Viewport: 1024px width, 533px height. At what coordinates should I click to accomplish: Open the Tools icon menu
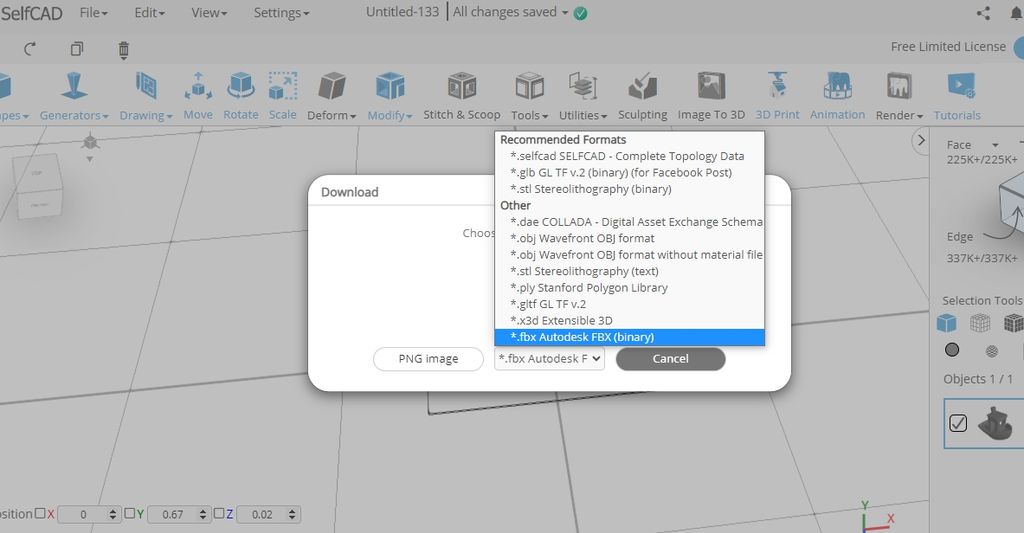coord(530,97)
